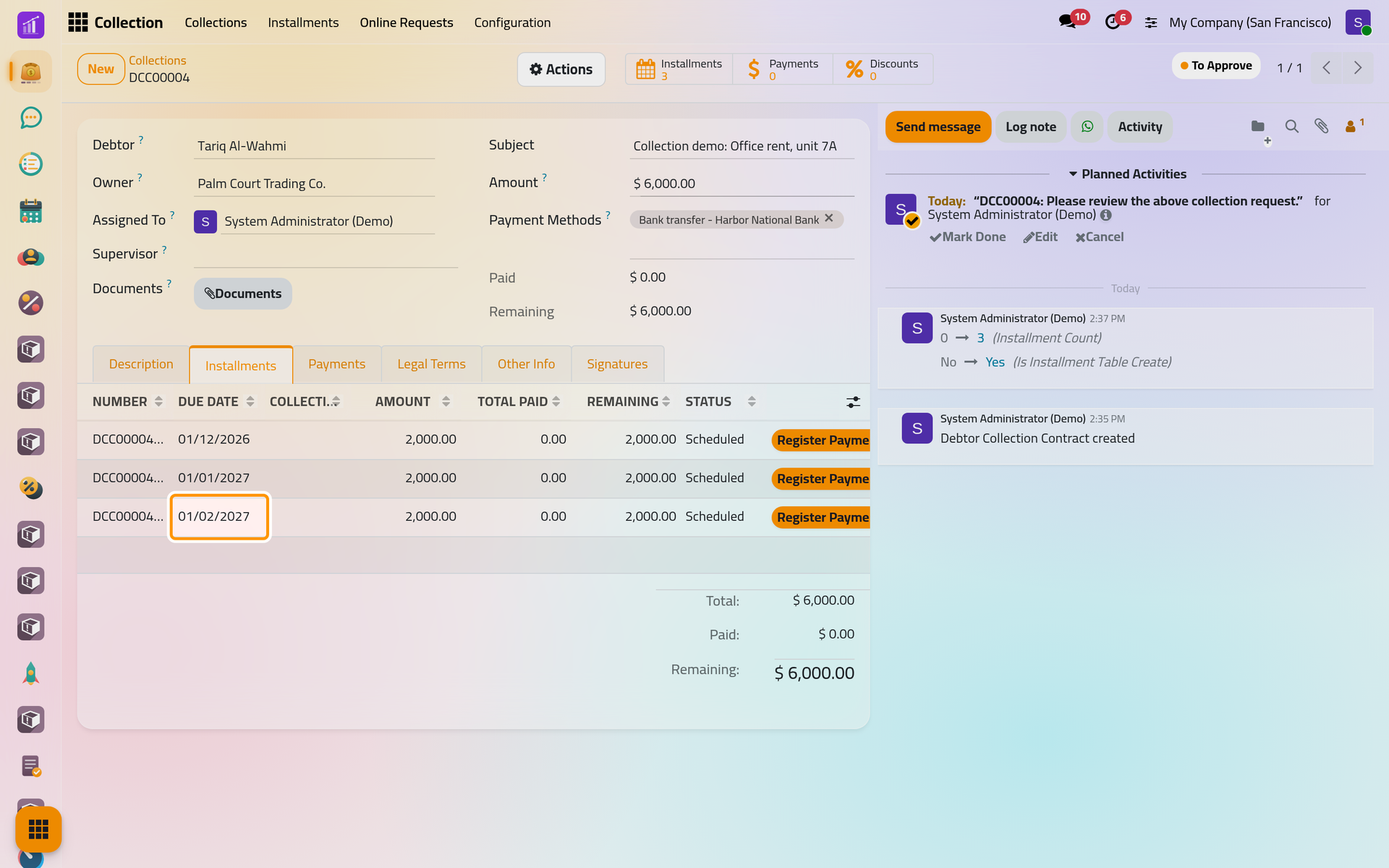Click the WhatsApp icon in chatter
Image resolution: width=1389 pixels, height=868 pixels.
coord(1087,127)
